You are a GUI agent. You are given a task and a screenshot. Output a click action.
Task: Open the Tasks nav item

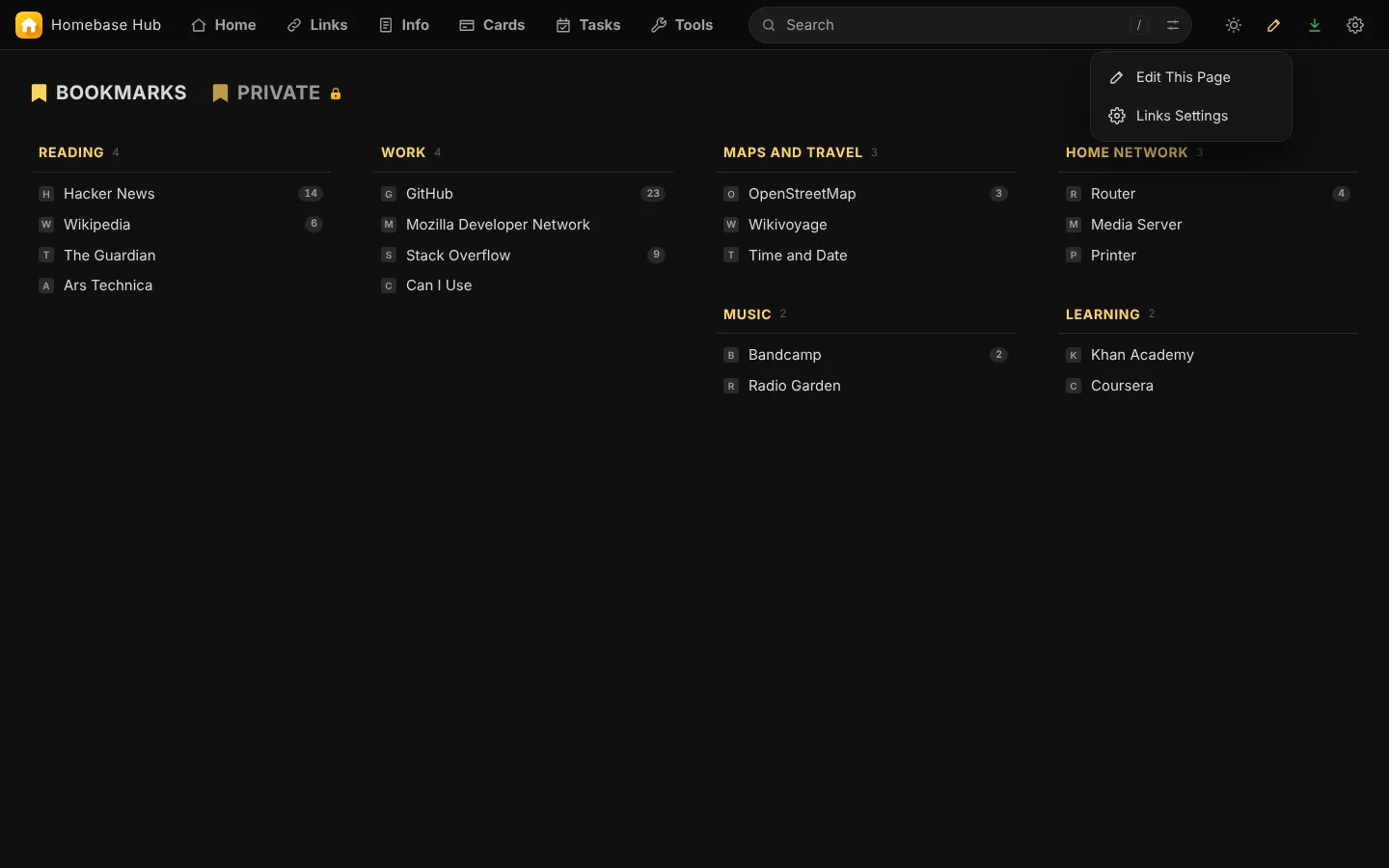pos(588,25)
